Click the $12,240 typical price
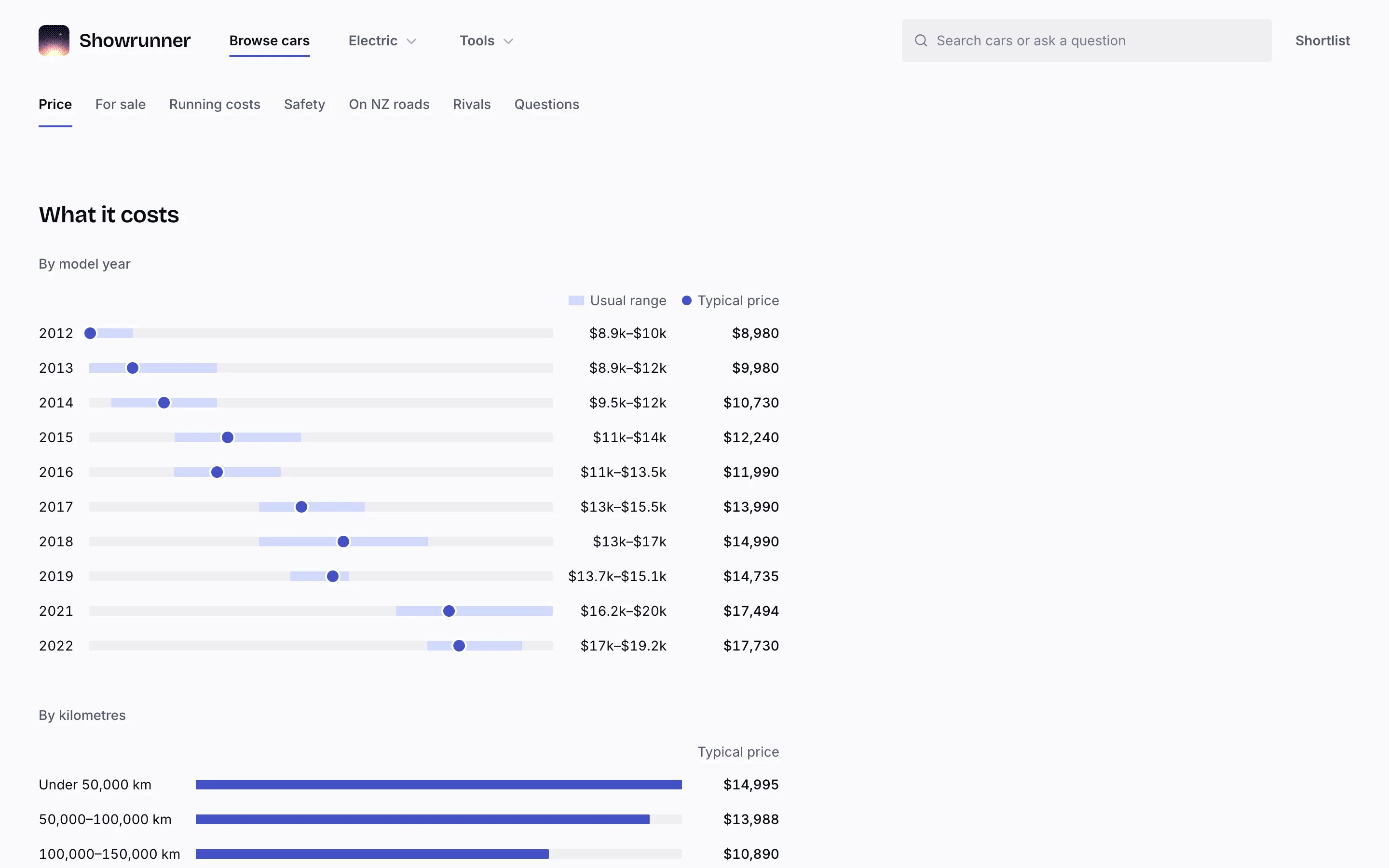This screenshot has width=1389, height=868. 751,437
